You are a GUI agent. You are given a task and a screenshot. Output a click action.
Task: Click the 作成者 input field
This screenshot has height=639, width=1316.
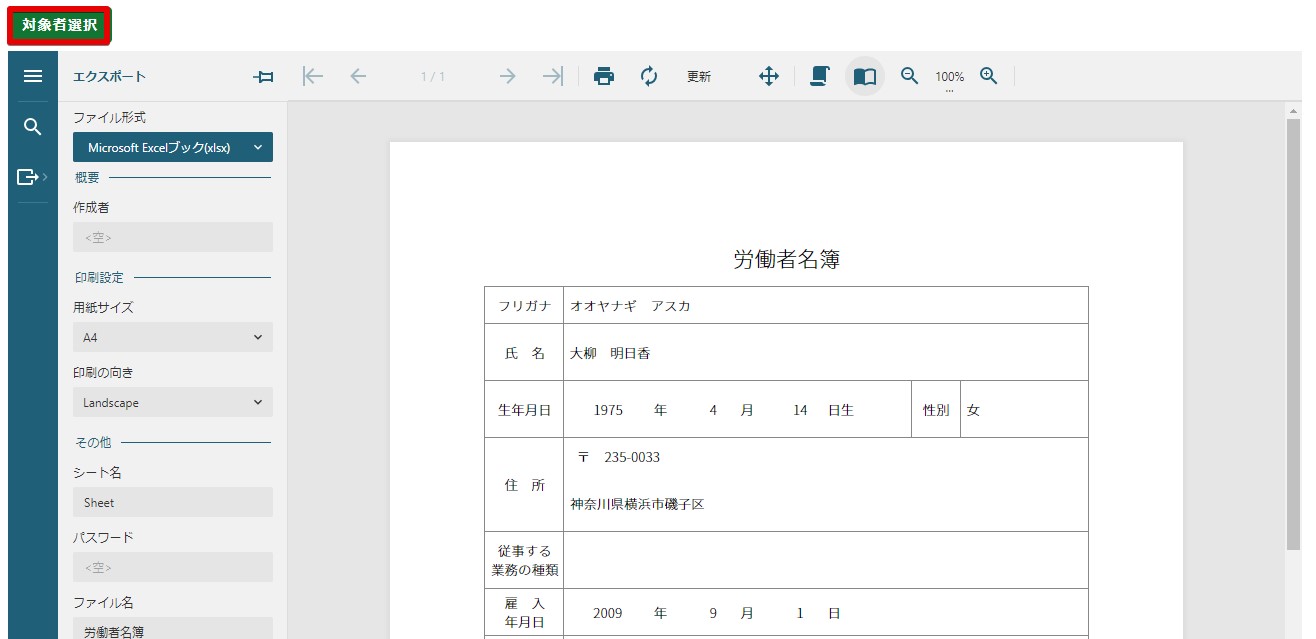click(x=173, y=237)
